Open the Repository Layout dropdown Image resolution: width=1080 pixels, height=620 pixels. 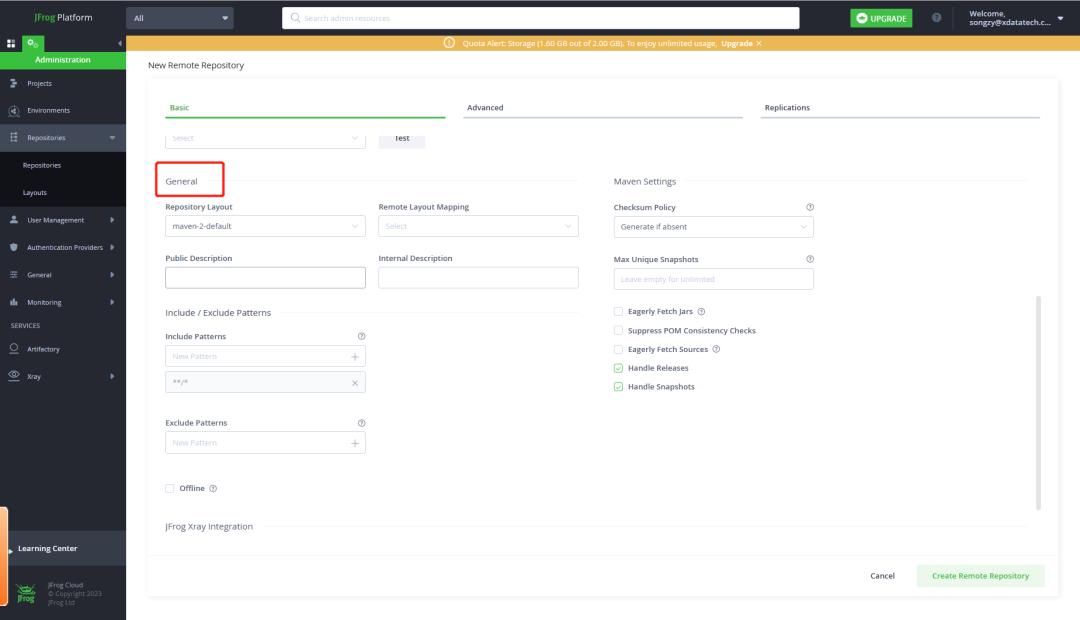[x=265, y=227]
